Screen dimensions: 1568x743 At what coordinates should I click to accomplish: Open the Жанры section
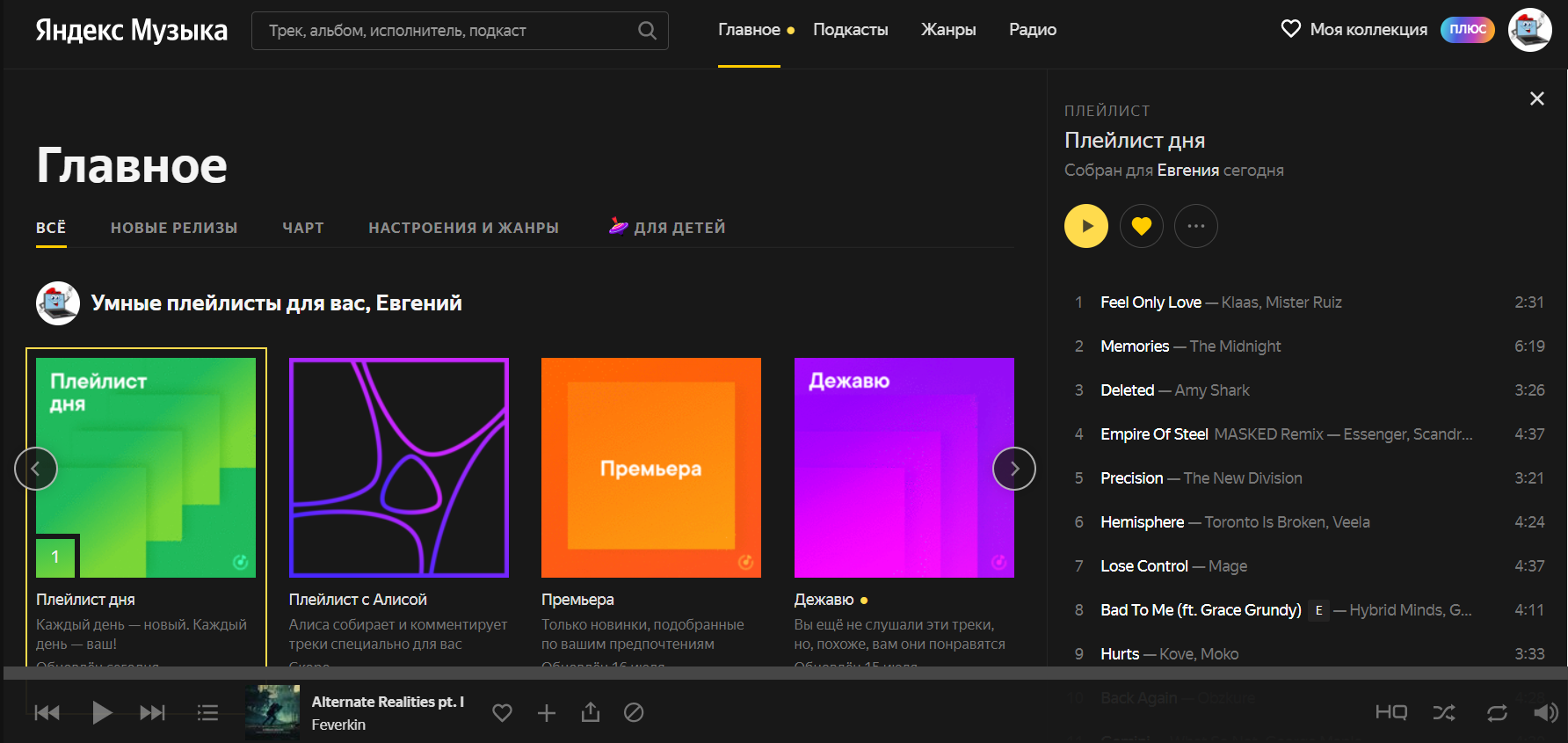(x=948, y=30)
